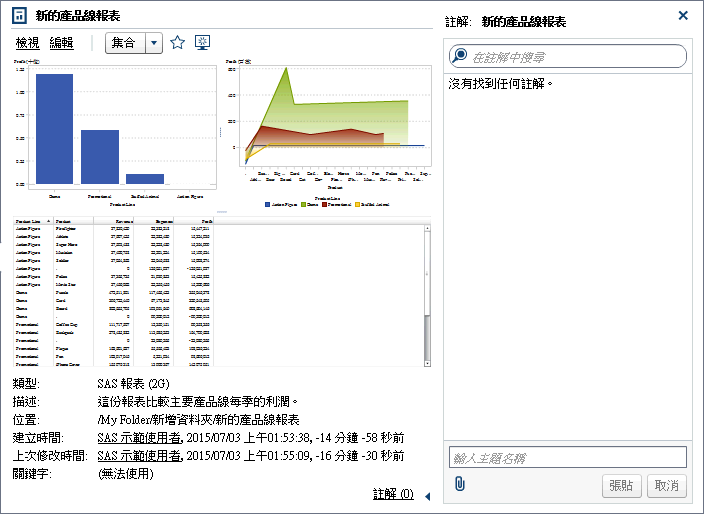Click the 註解: panel title text
The height and width of the screenshot is (514, 704).
(x=458, y=22)
